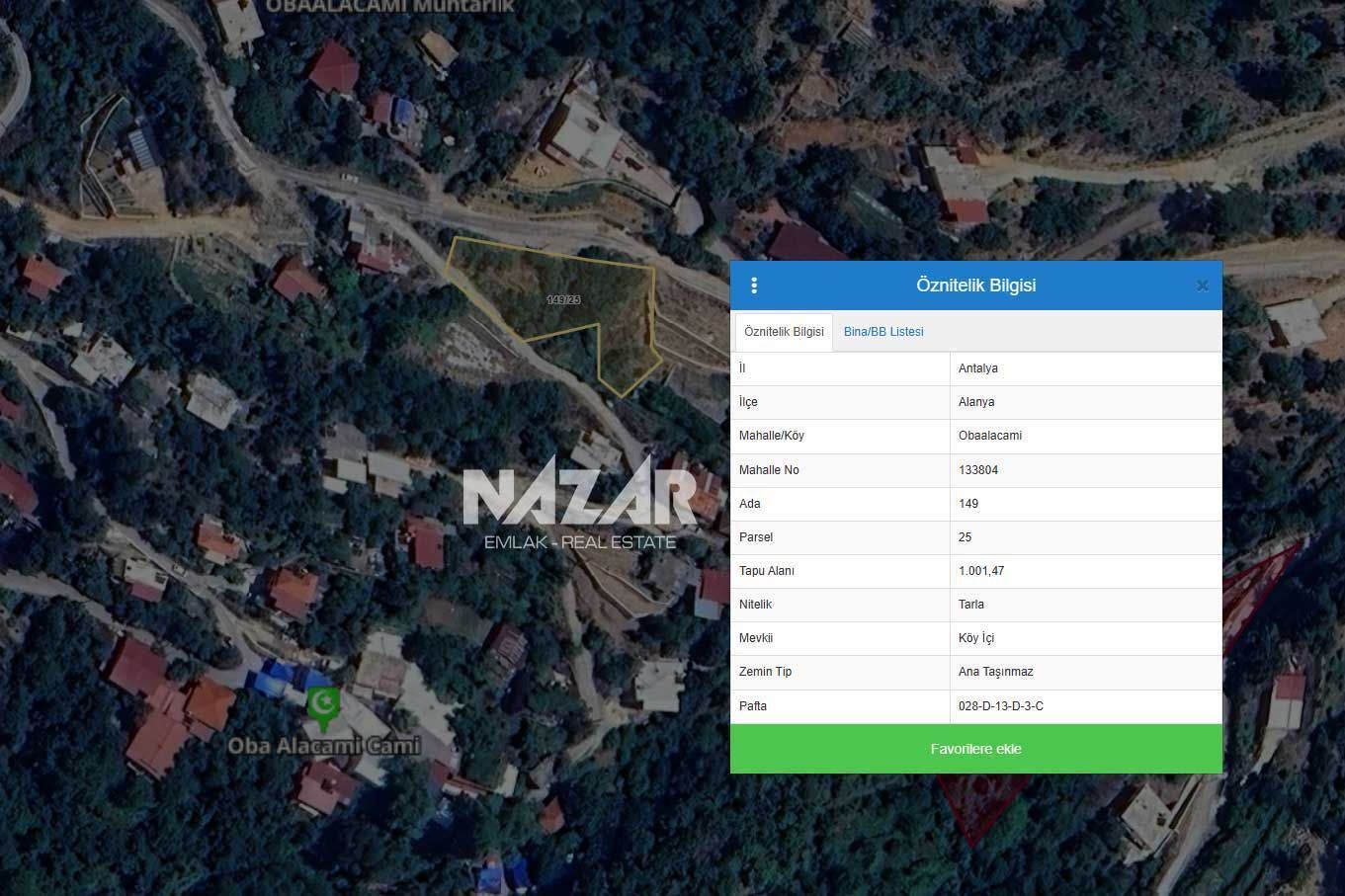Click the Öznitelik Bilgisi blue title bar text

coord(975,285)
